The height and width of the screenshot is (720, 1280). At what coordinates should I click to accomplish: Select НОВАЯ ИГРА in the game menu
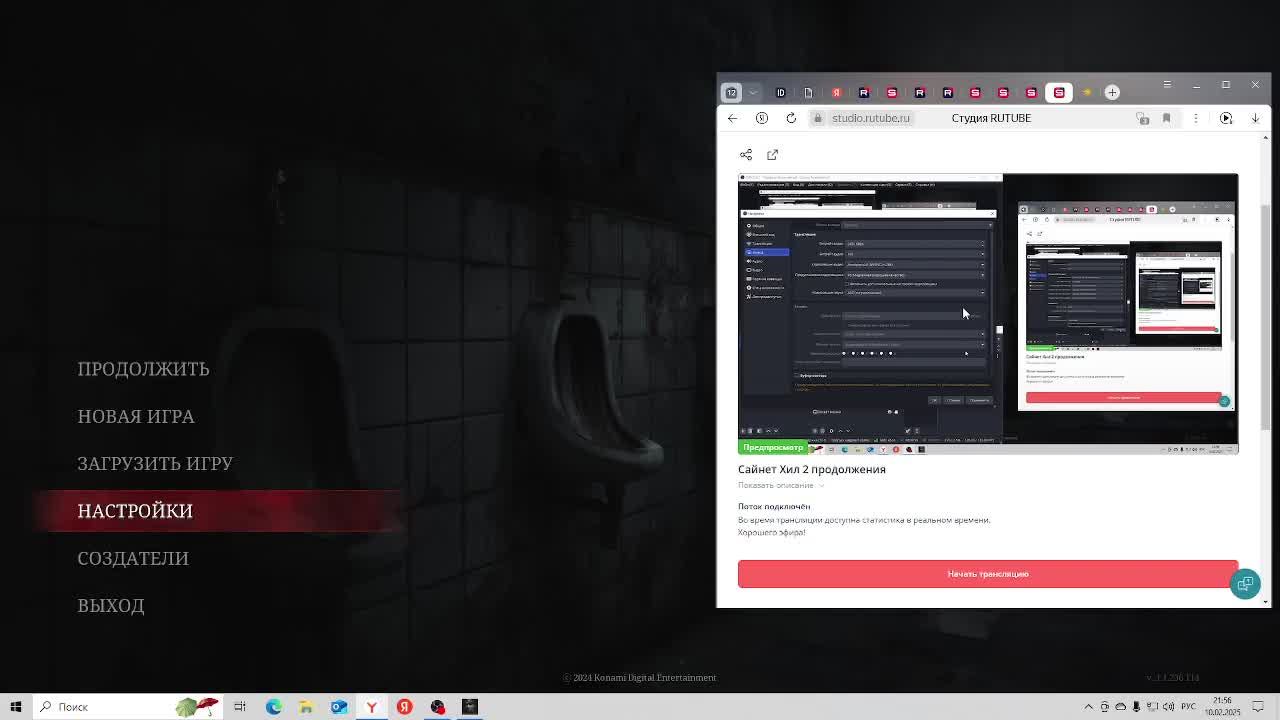[x=136, y=416]
